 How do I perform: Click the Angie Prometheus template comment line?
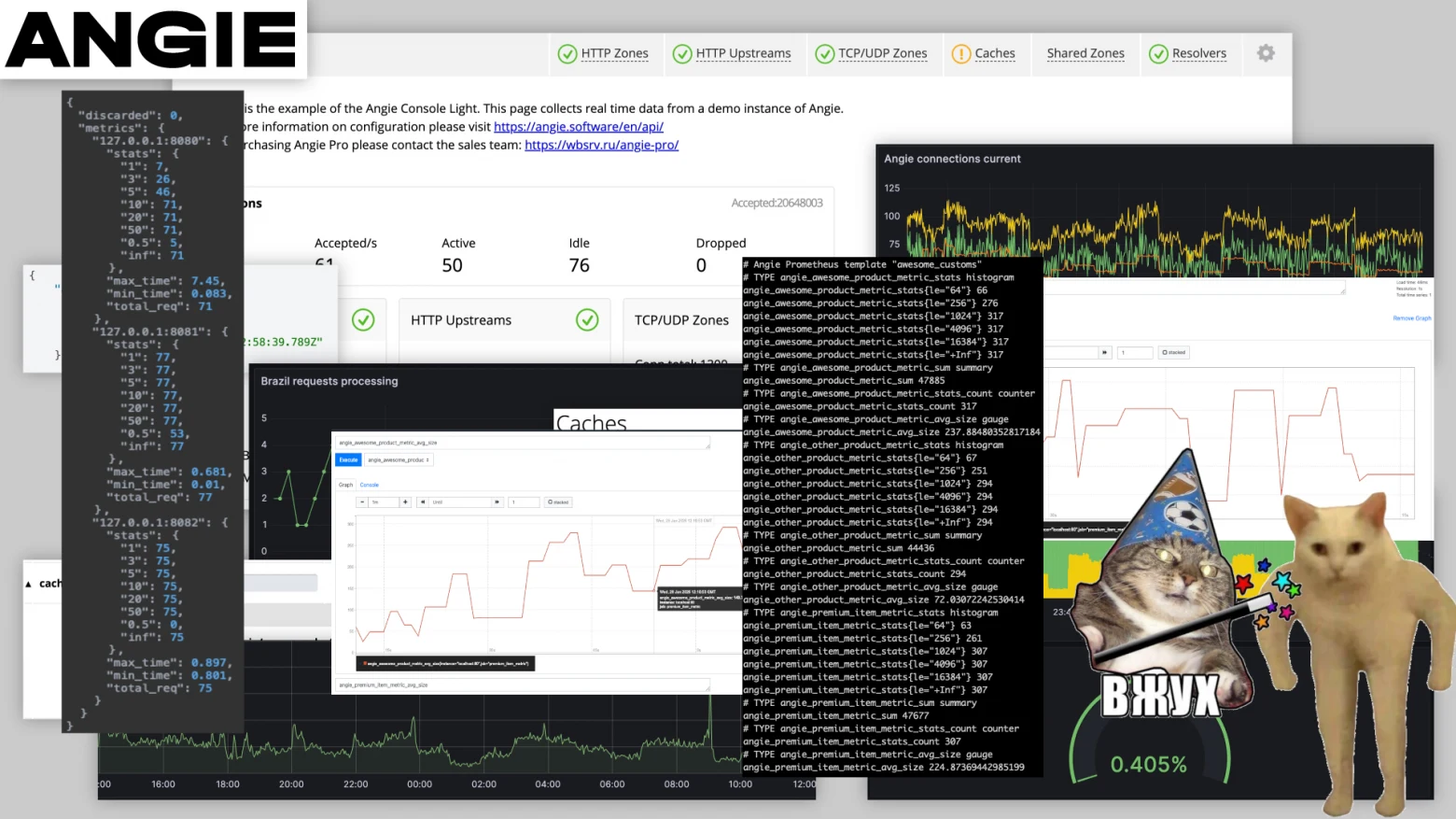click(862, 264)
